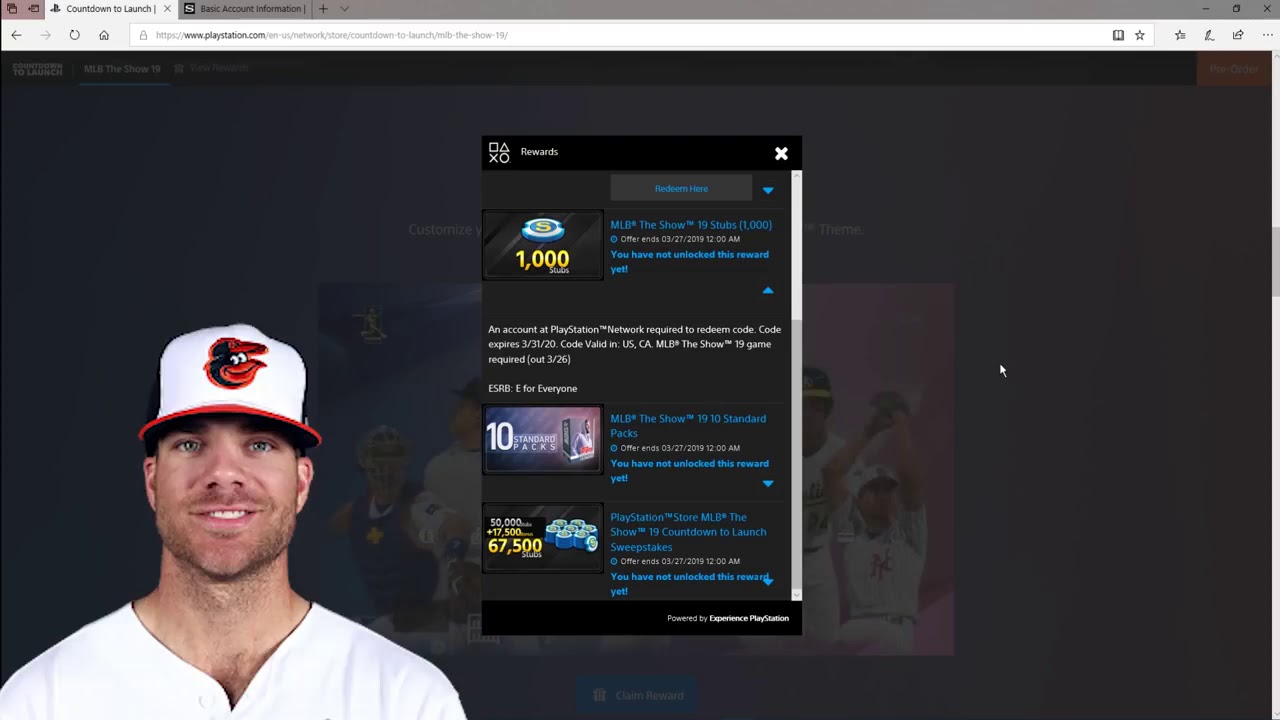The width and height of the screenshot is (1280, 720).
Task: Click the 1,000 Stubs reward thumbnail
Action: pos(543,245)
